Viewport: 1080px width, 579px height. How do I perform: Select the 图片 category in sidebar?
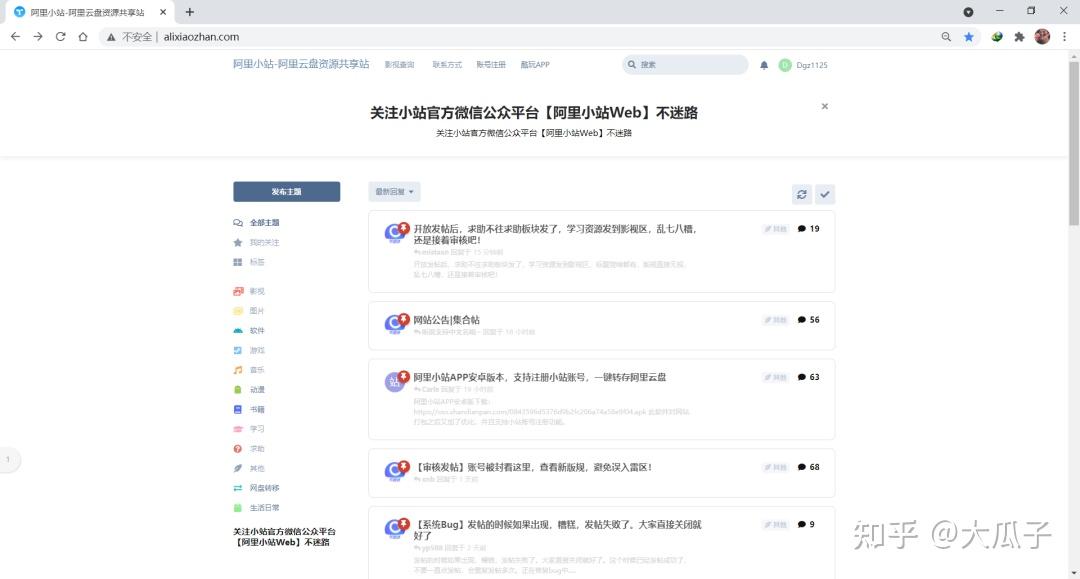[249, 310]
